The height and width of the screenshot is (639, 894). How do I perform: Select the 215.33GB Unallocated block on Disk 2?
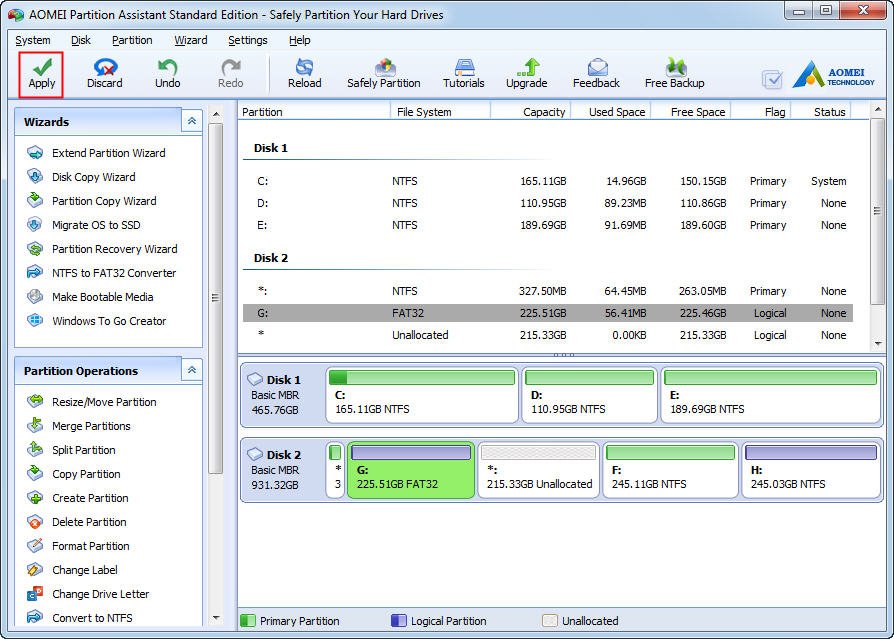(539, 471)
